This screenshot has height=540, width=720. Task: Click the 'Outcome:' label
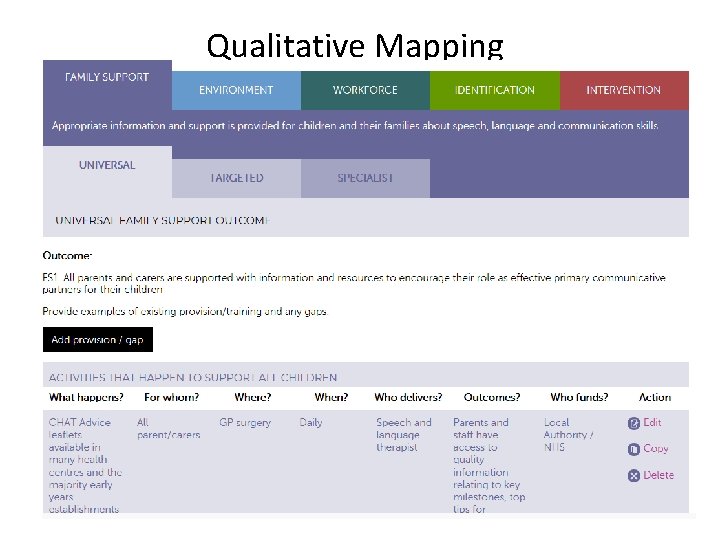click(x=67, y=256)
